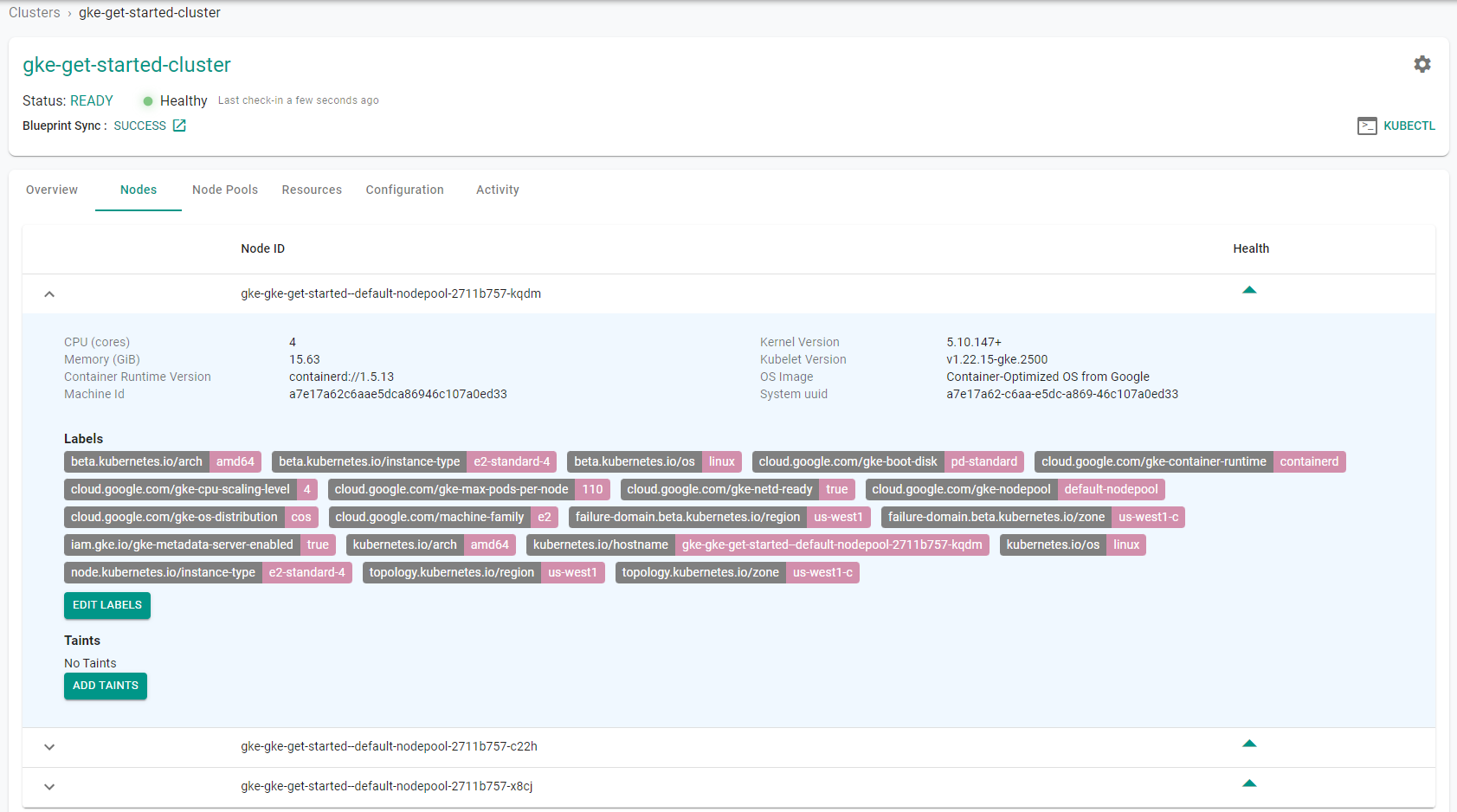Screen dimensions: 1457x812
Task: Click topology.kubernetes.io/zone label
Action: [738, 572]
